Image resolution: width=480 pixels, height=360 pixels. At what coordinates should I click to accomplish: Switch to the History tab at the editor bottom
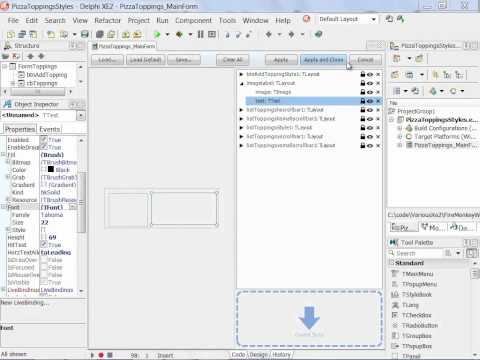coord(281,355)
